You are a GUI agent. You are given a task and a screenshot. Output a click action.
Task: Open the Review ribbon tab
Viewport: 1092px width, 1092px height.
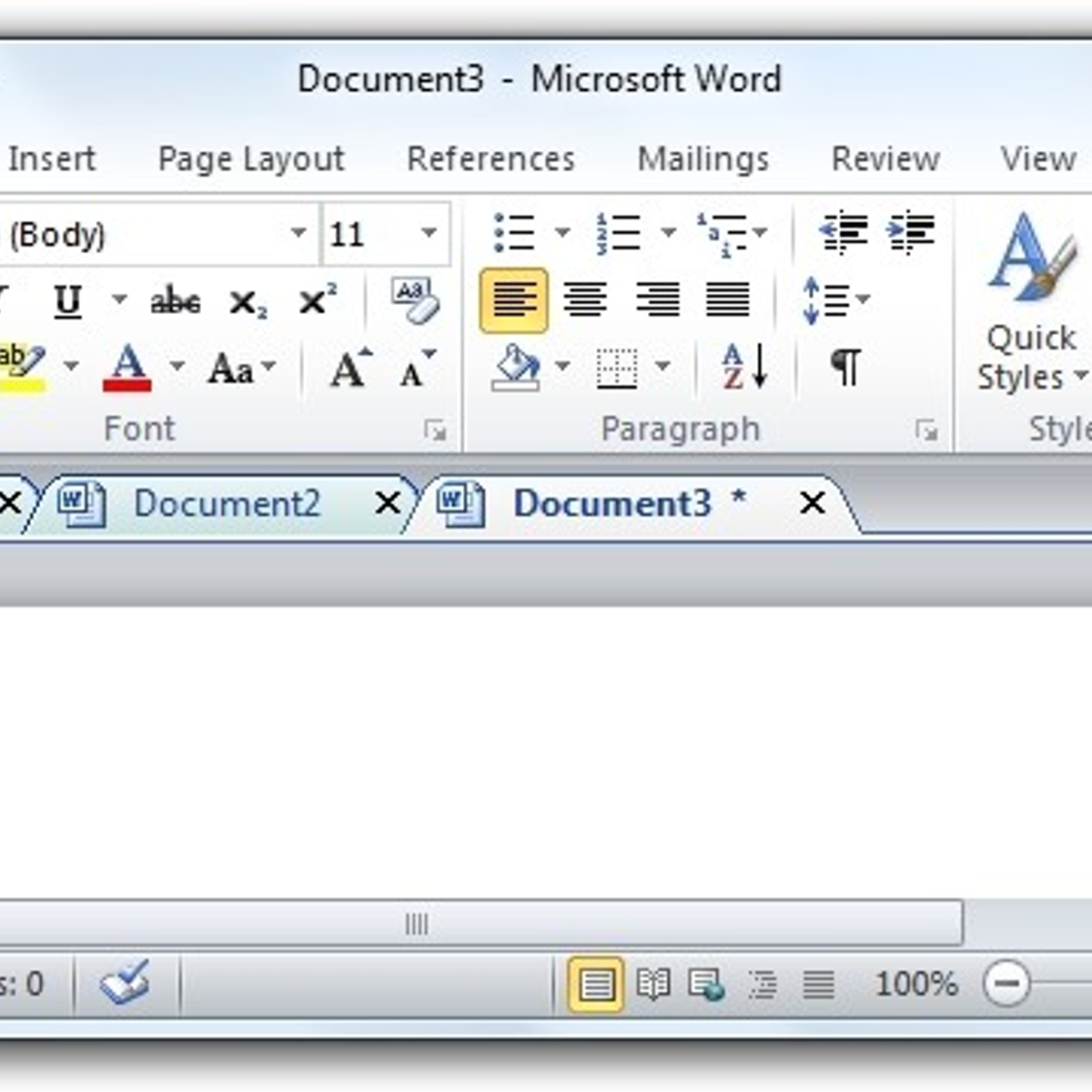coord(885,159)
